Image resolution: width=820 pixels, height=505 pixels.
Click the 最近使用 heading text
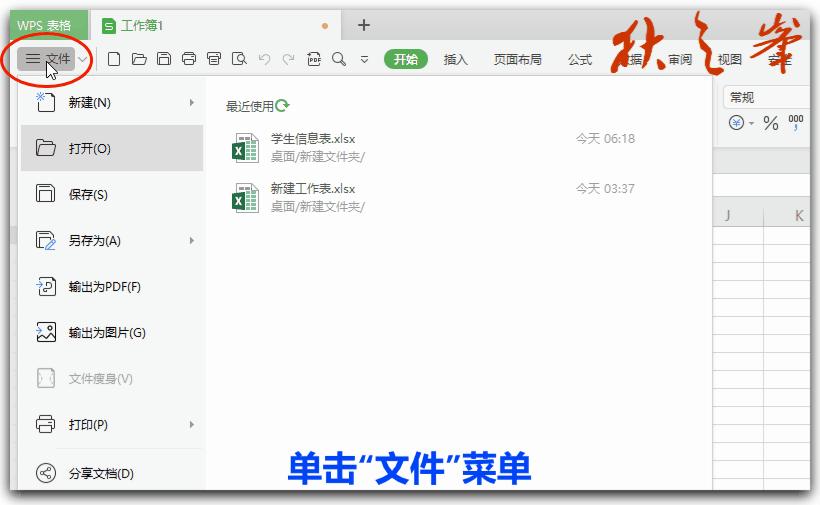[x=250, y=106]
